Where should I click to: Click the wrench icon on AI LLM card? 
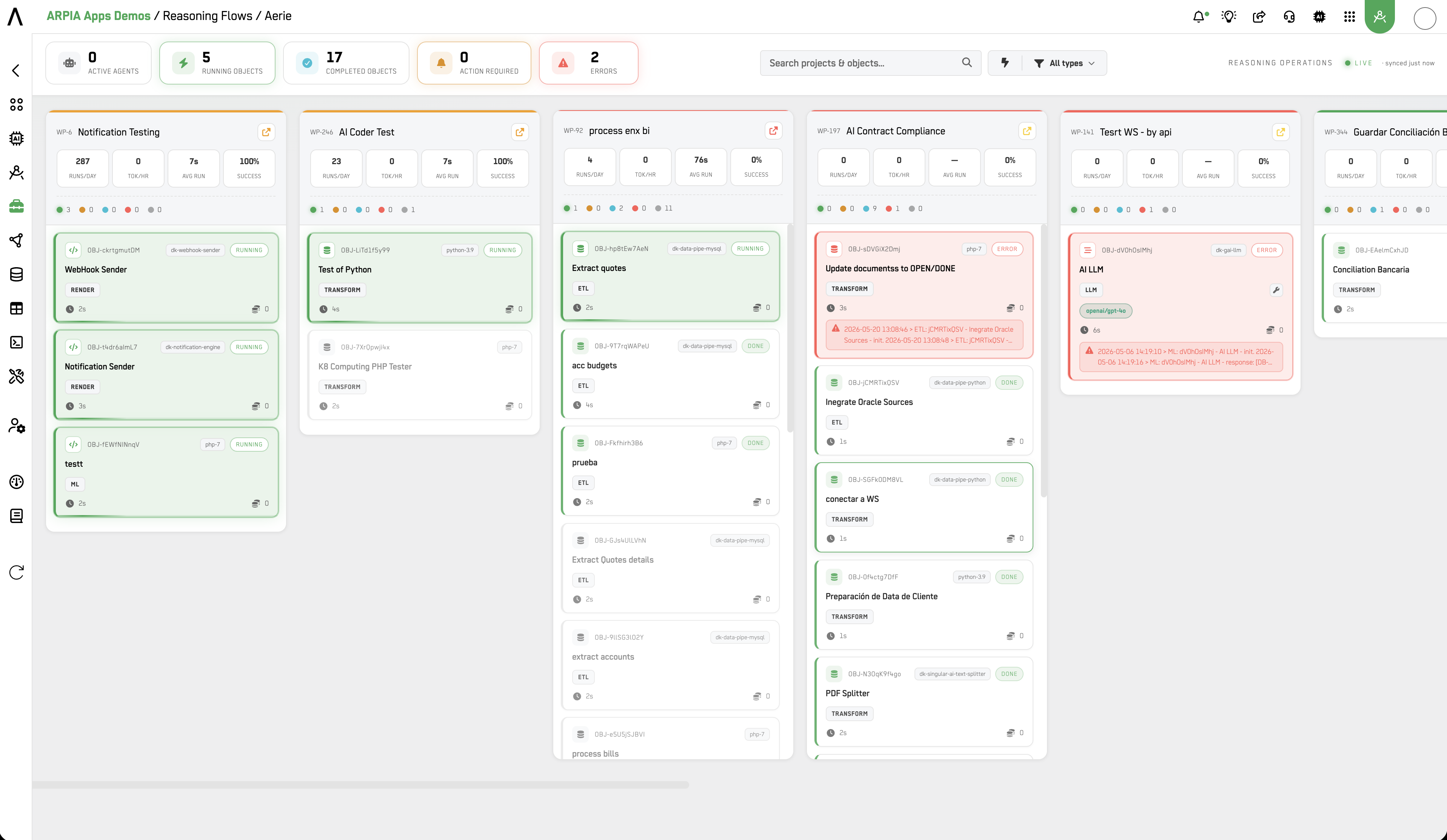1276,290
